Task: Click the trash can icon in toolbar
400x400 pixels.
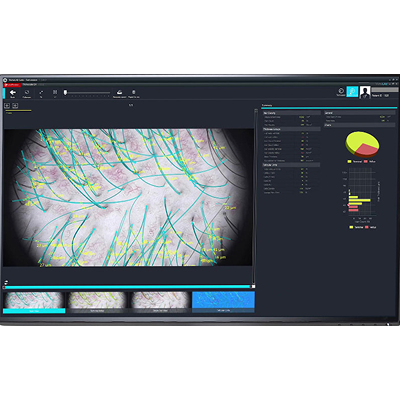Action: click(134, 92)
